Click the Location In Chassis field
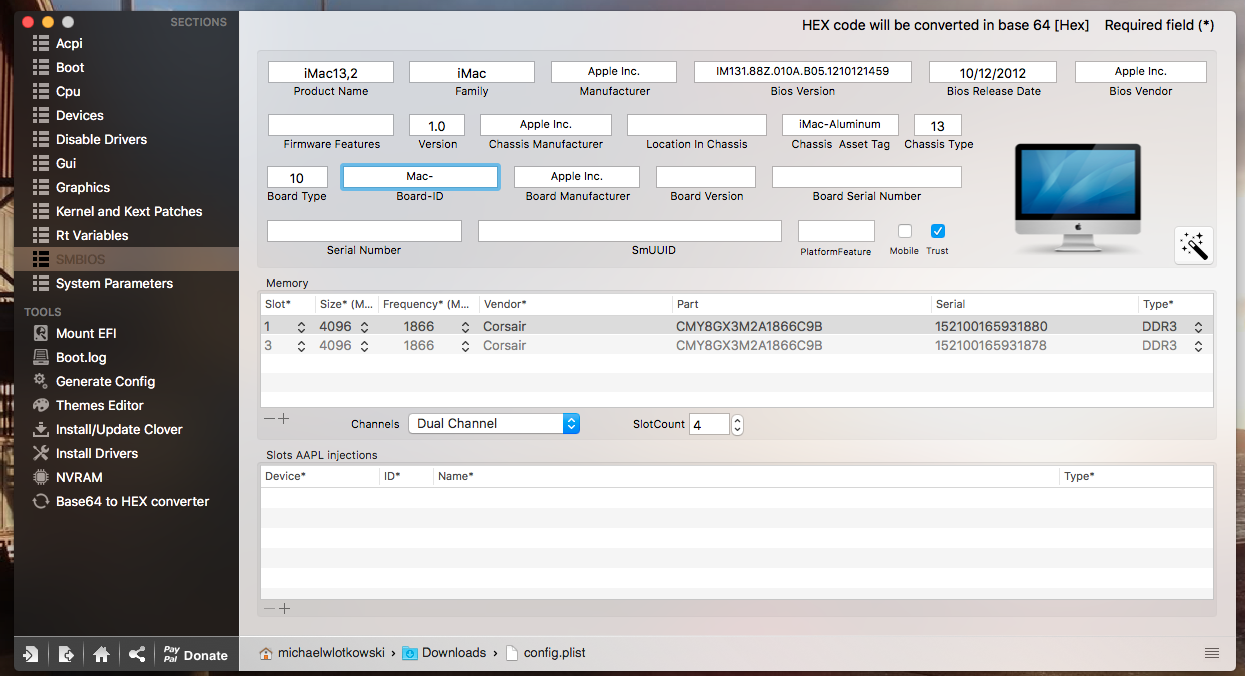1245x676 pixels. tap(697, 125)
